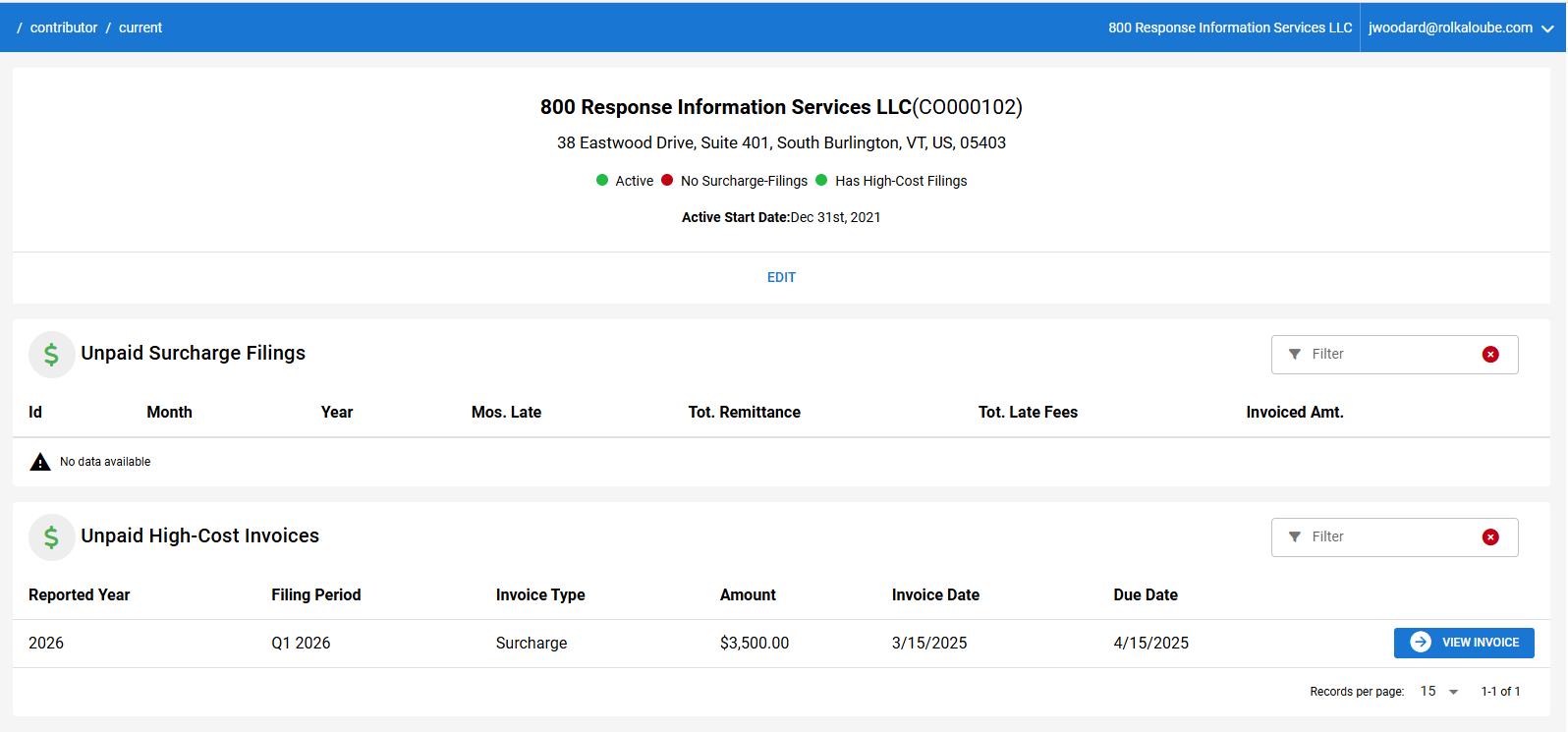Screen dimensions: 1568x732
Task: Click the Has High-Cost Filings status label
Action: coord(901,181)
